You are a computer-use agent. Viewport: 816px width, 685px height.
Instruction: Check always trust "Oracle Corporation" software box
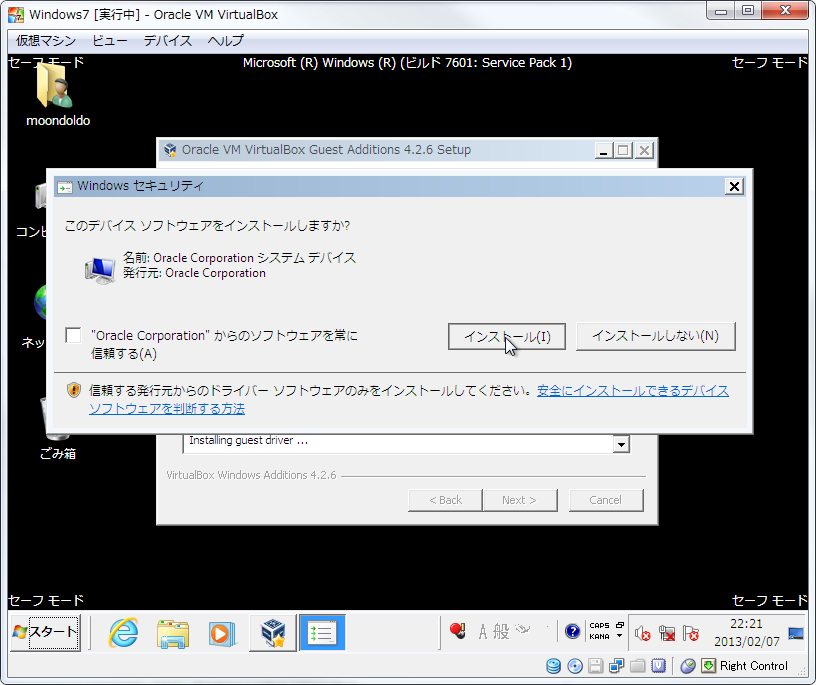click(x=73, y=336)
